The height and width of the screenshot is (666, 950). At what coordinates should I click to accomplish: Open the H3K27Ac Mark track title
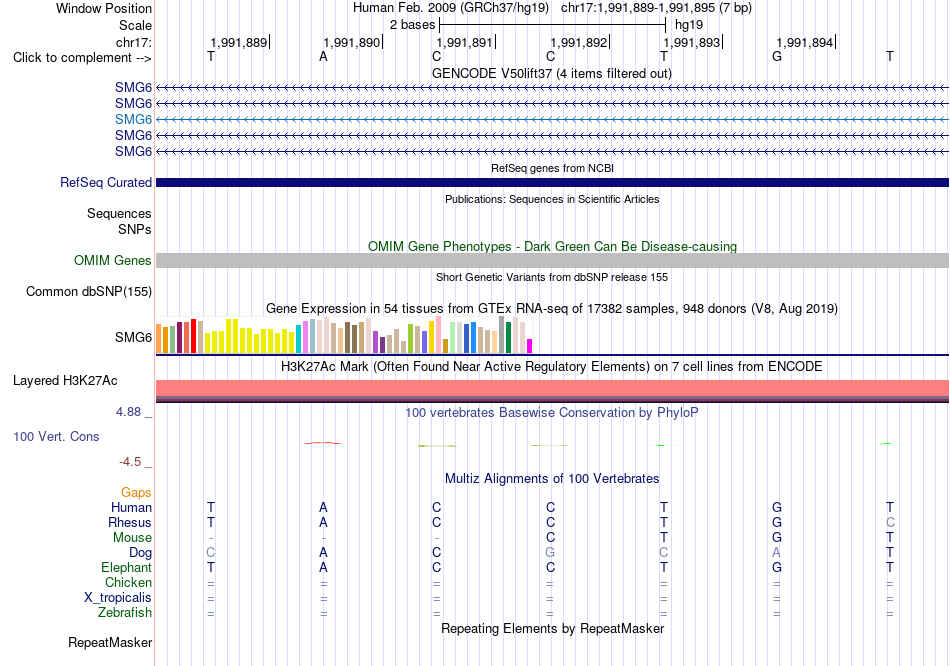(x=552, y=367)
